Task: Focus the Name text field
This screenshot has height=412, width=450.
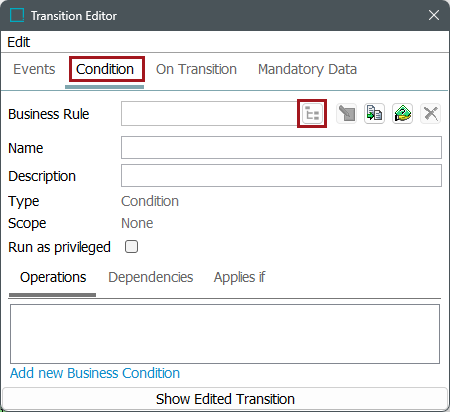Action: (x=281, y=147)
